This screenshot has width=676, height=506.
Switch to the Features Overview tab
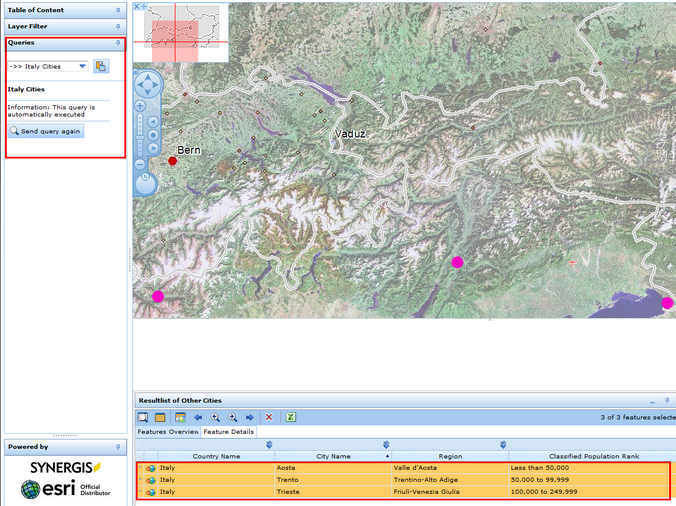point(168,431)
